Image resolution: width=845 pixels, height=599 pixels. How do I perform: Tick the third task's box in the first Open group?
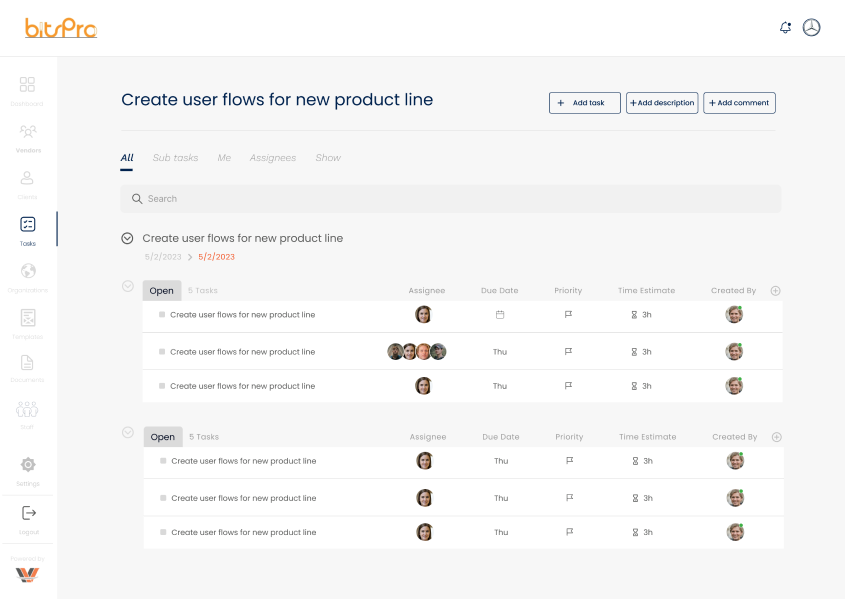click(x=162, y=386)
